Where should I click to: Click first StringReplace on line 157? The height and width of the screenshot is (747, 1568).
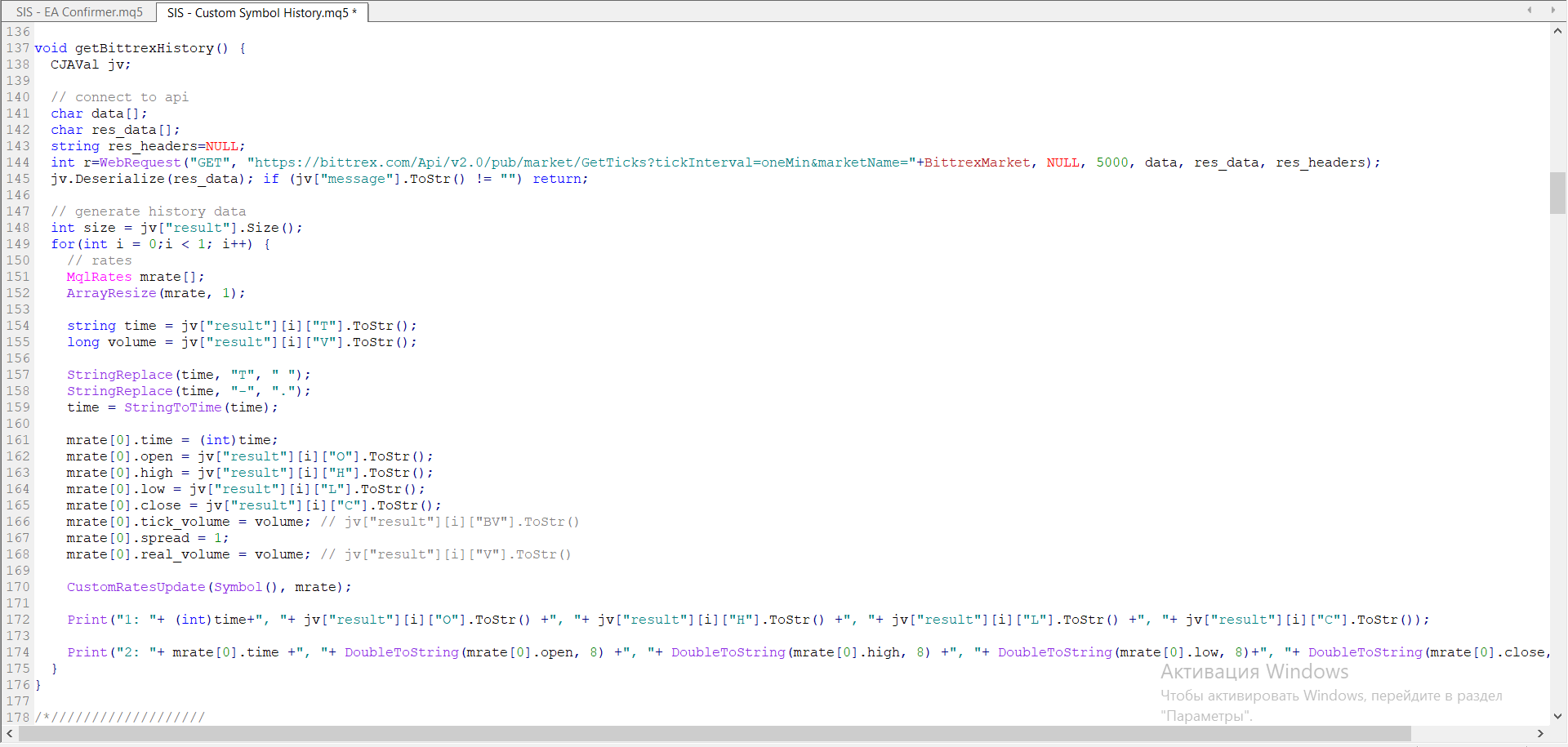(x=119, y=375)
